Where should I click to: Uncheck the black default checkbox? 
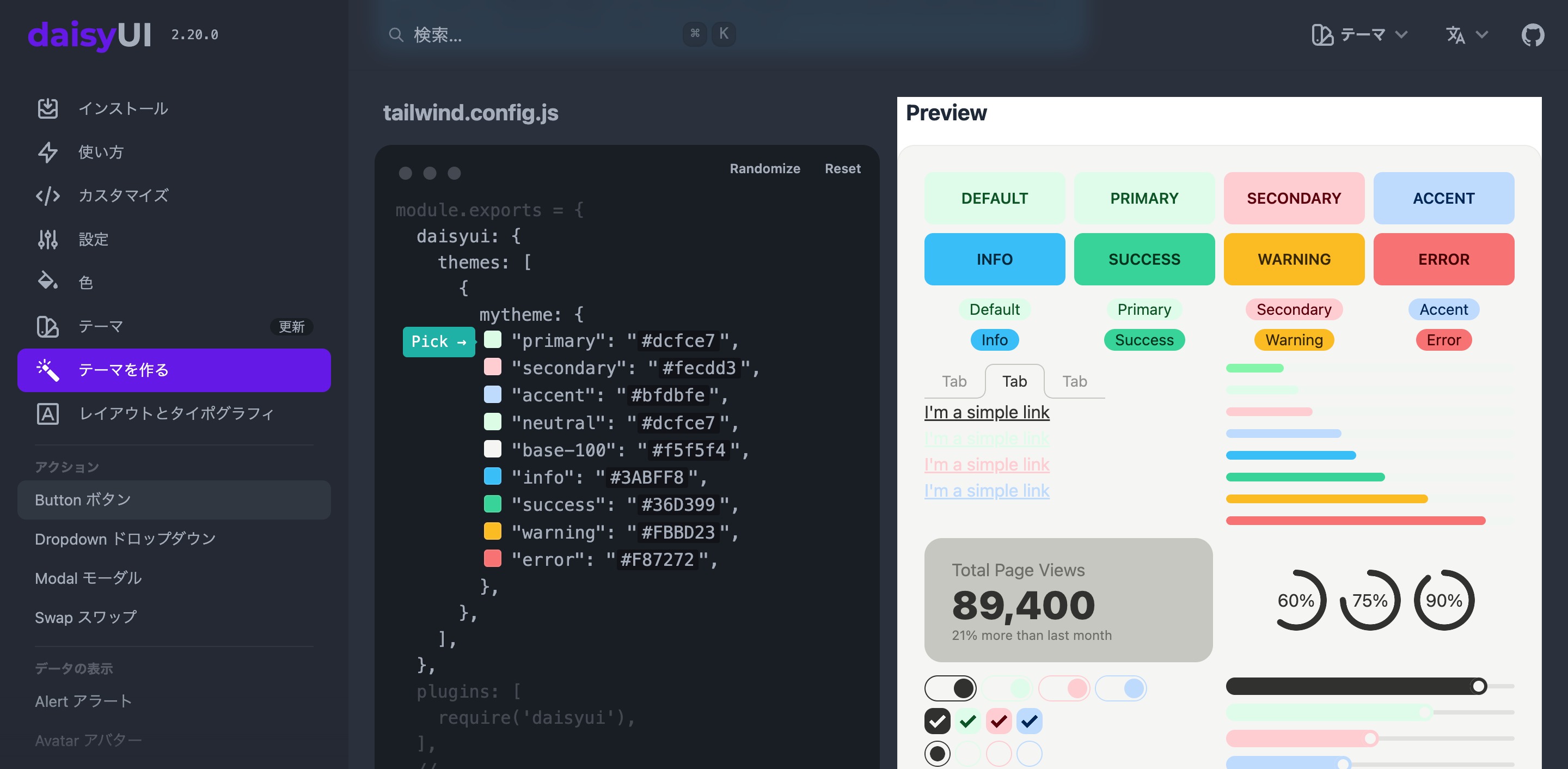click(938, 722)
